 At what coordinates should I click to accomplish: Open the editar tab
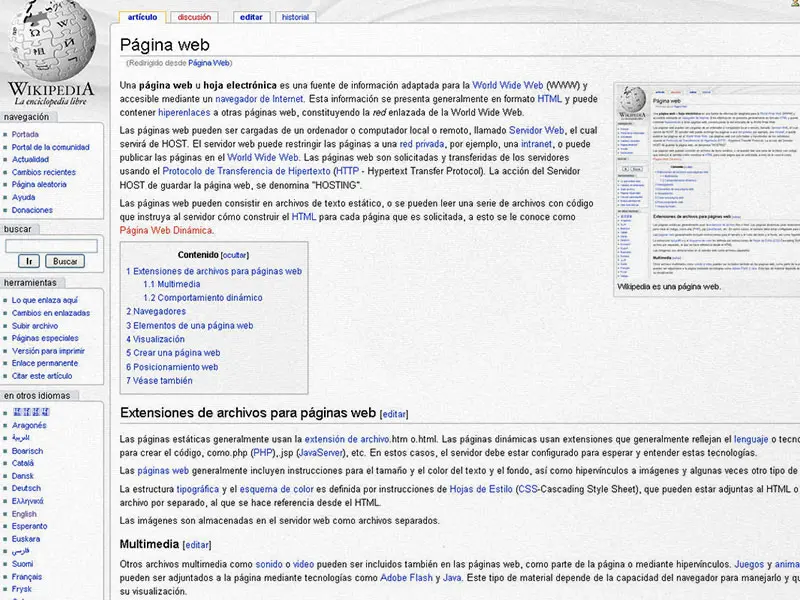click(x=251, y=17)
